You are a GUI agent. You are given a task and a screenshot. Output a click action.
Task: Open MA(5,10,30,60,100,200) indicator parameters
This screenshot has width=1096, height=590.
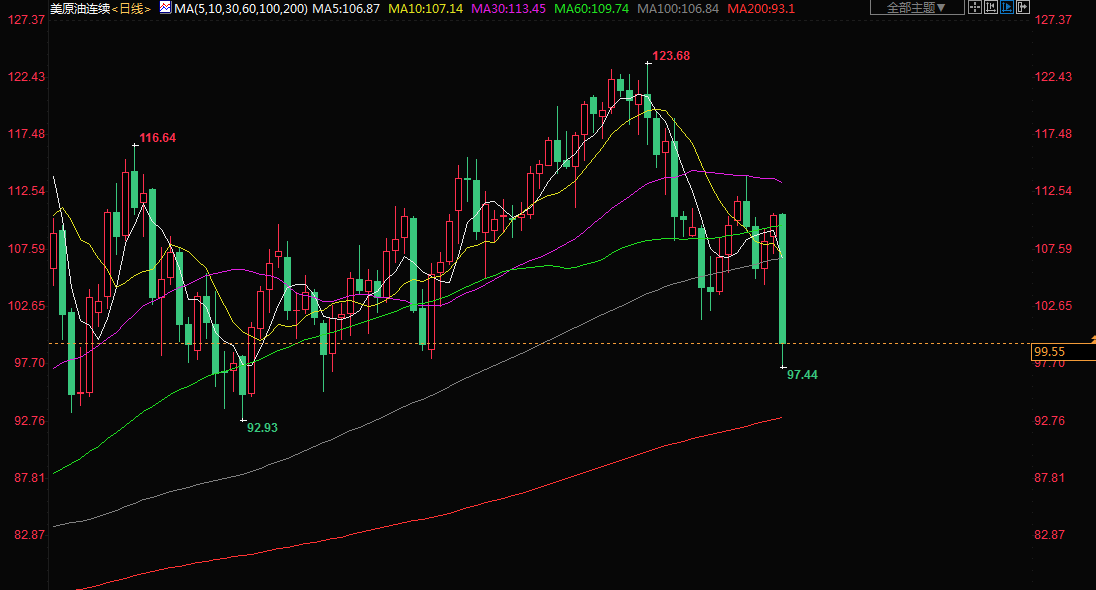[240, 8]
